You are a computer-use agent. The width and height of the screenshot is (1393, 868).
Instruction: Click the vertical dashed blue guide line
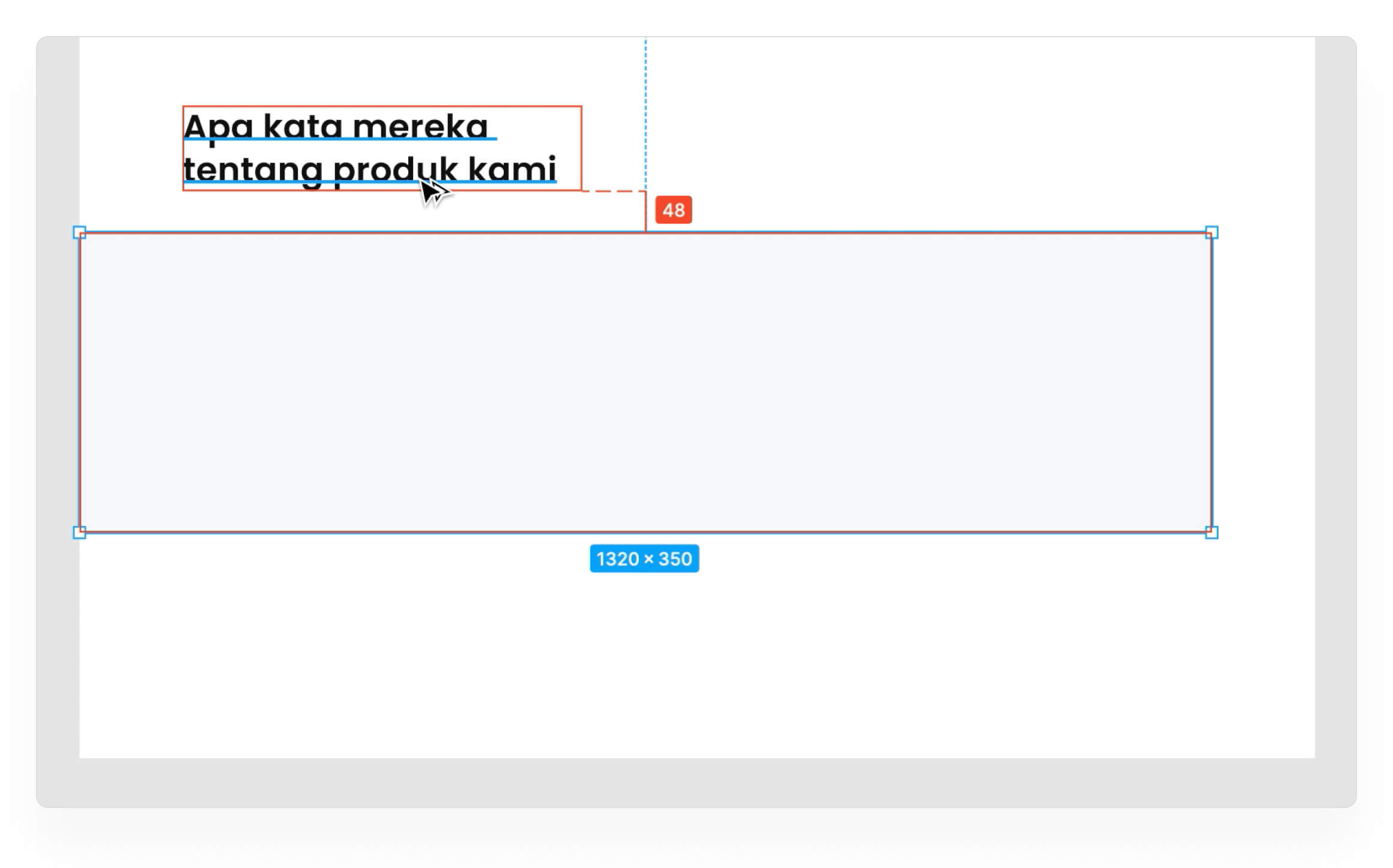click(645, 108)
